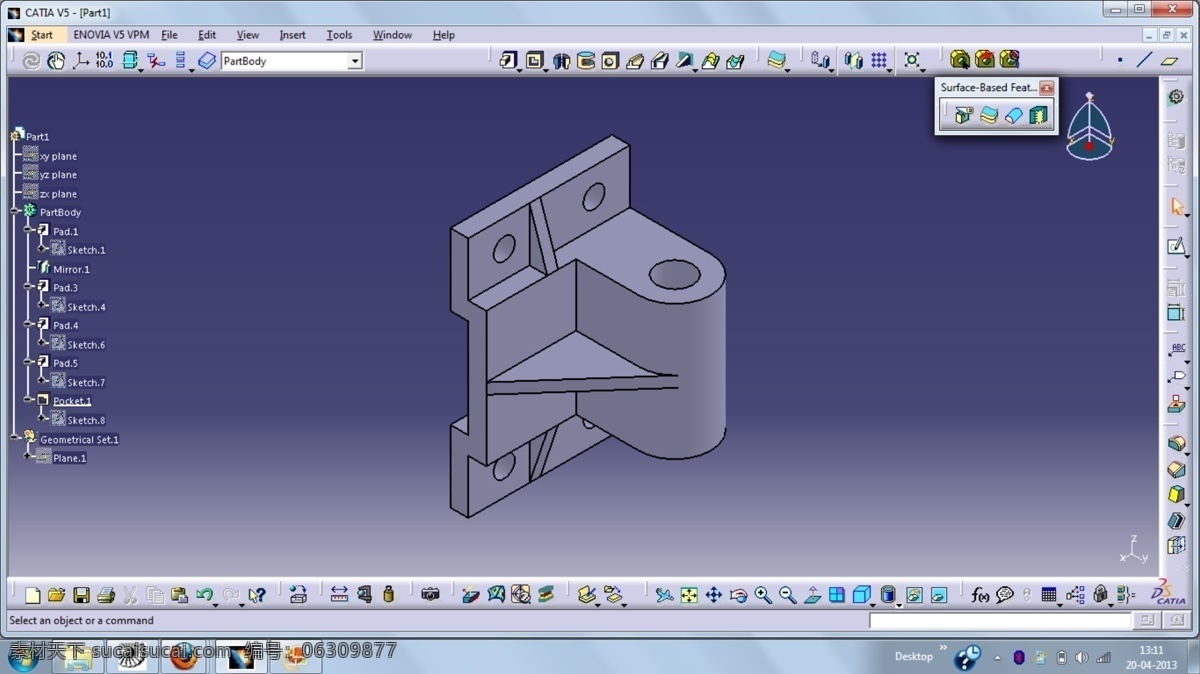Image resolution: width=1200 pixels, height=674 pixels.
Task: Click the Zoom In icon
Action: [763, 595]
